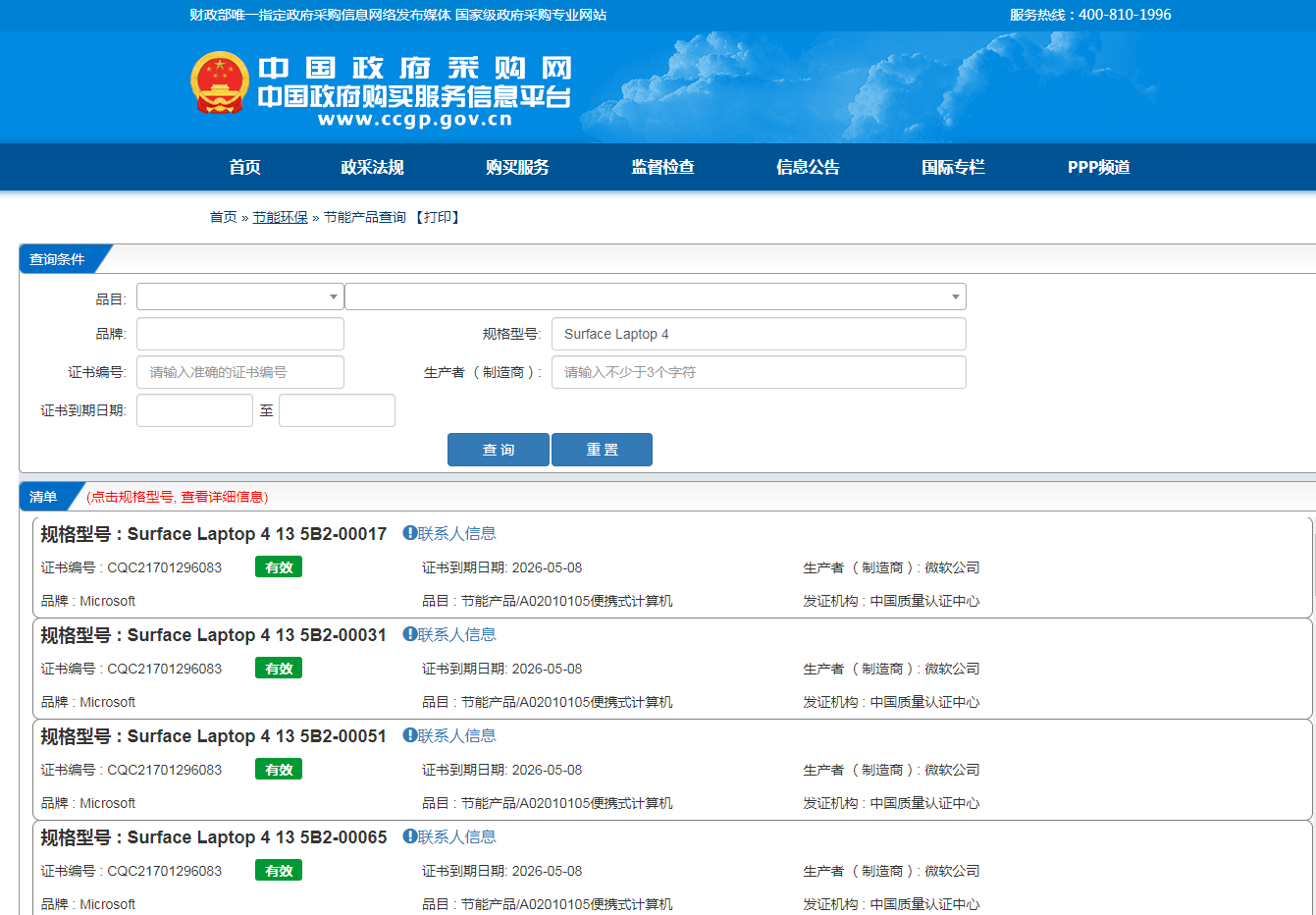This screenshot has width=1316, height=915.
Task: Click the 证书编号 certificate number input
Action: click(239, 372)
